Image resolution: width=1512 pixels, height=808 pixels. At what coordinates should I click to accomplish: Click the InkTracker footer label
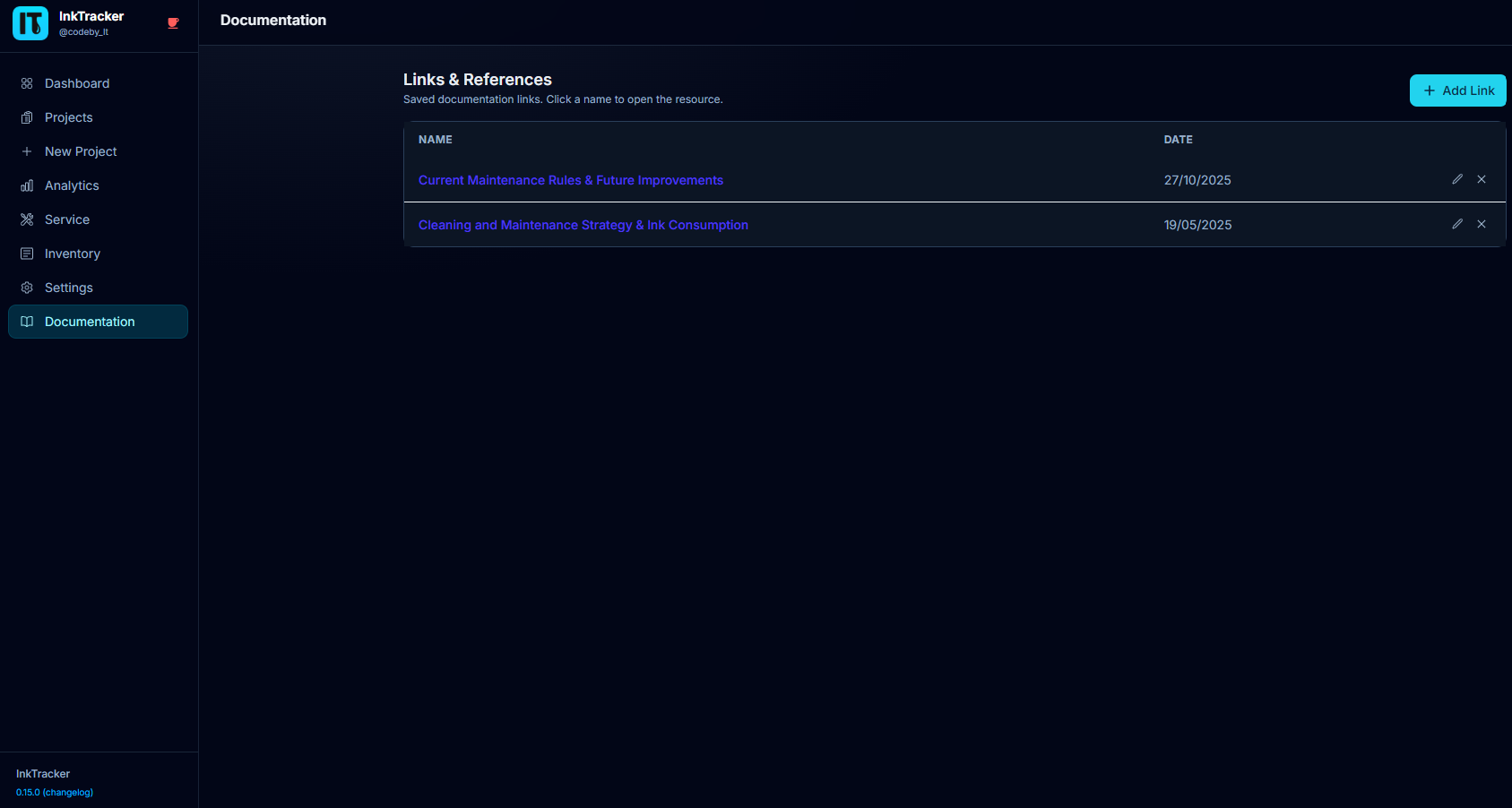[43, 774]
